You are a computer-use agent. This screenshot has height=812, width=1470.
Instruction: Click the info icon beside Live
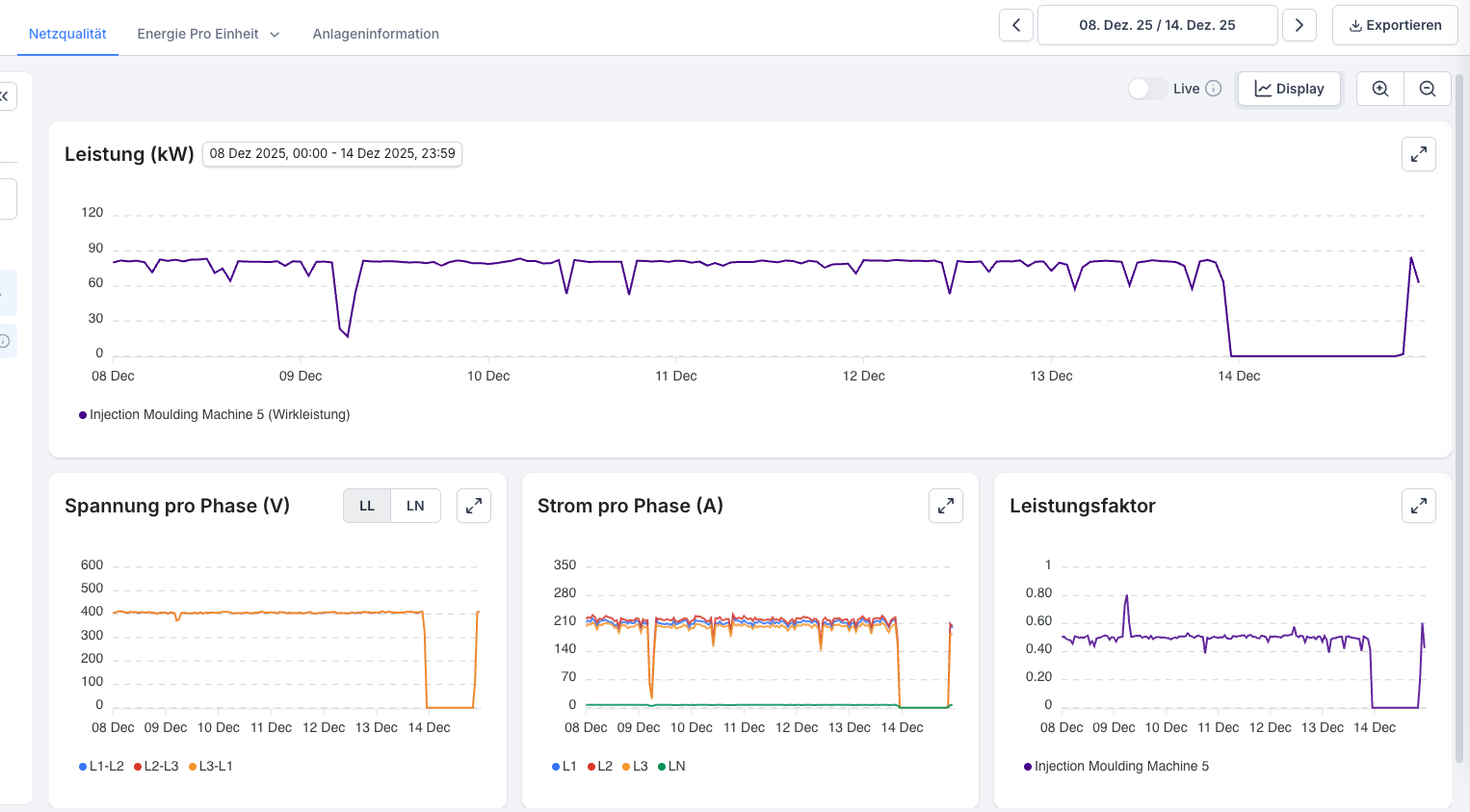[1214, 89]
